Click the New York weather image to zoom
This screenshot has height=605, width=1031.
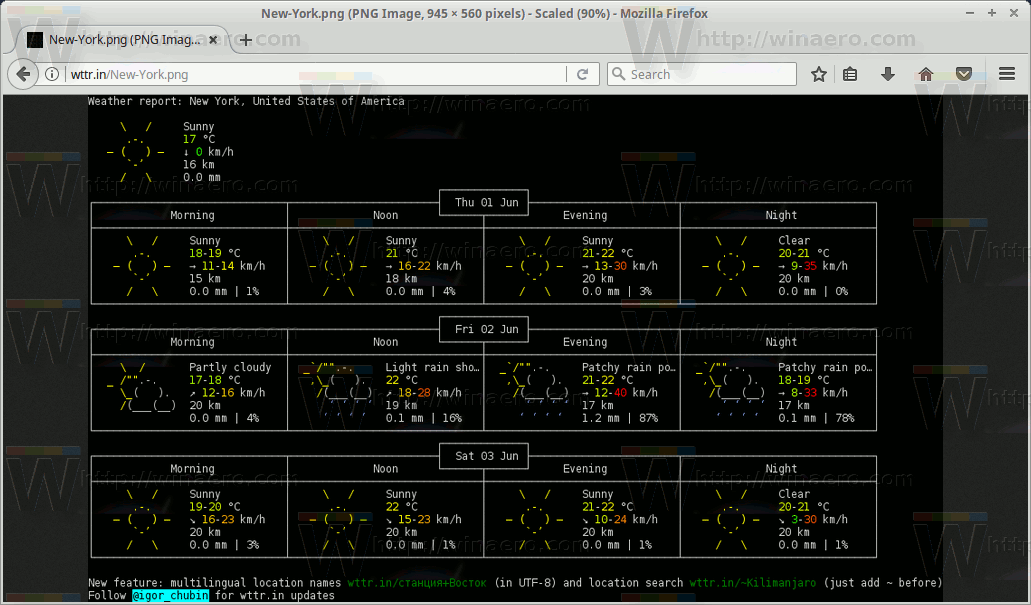tap(483, 330)
